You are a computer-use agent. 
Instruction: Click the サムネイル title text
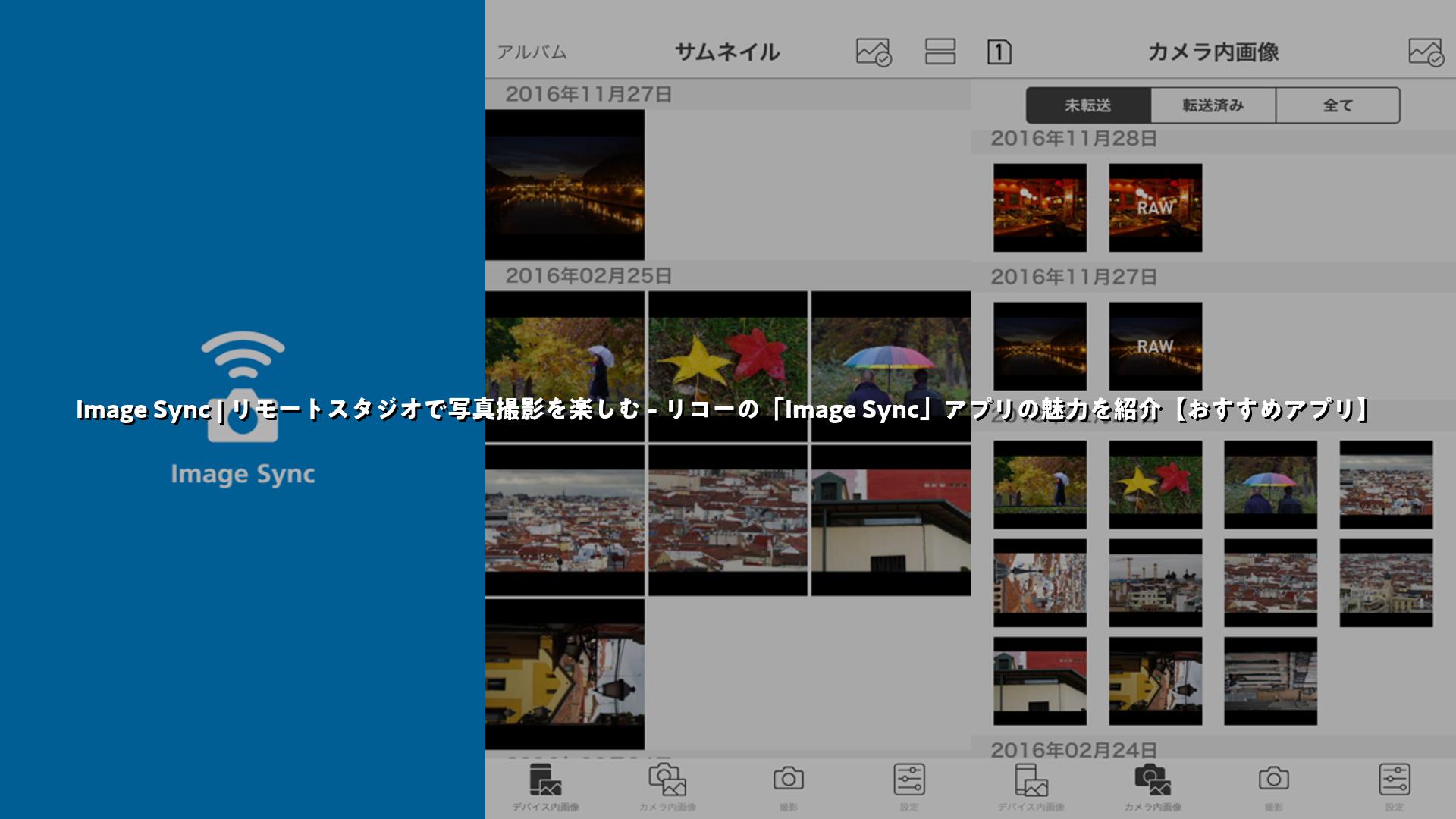[x=727, y=52]
